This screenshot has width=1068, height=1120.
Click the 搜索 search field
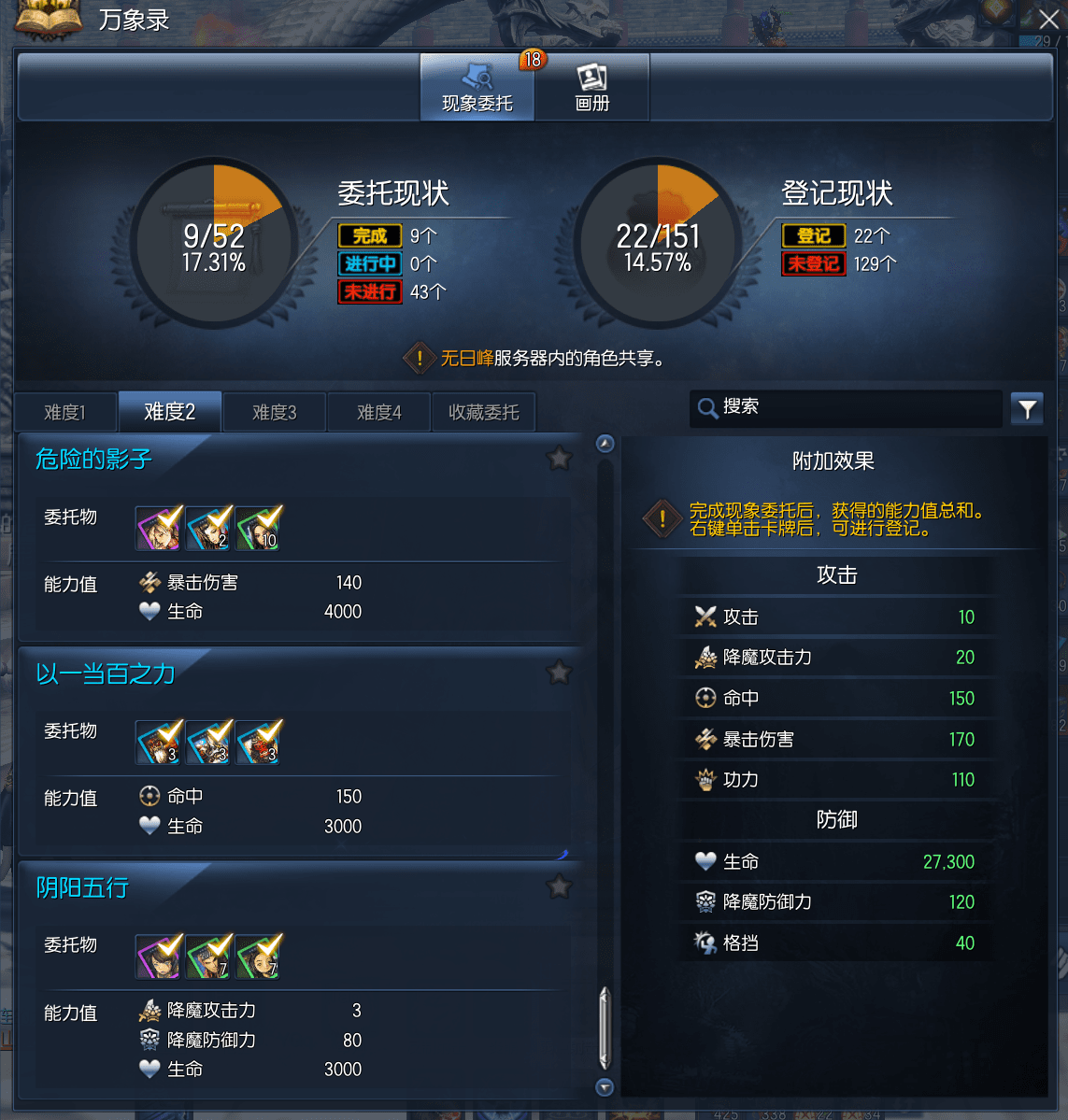846,408
